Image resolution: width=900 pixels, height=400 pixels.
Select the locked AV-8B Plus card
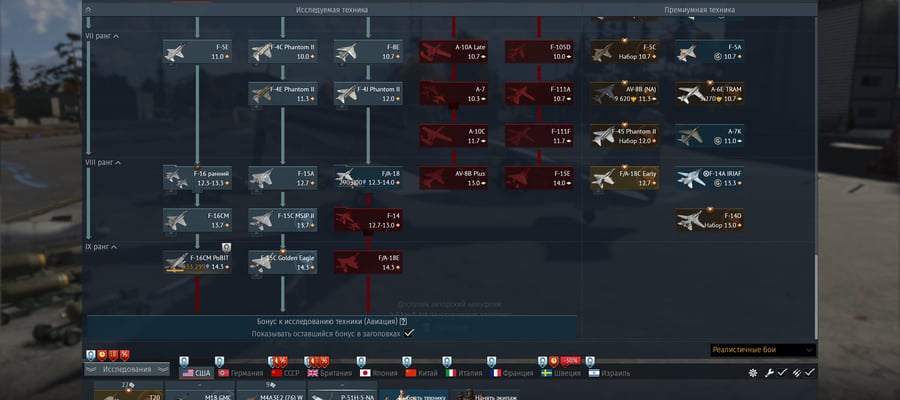(454, 178)
